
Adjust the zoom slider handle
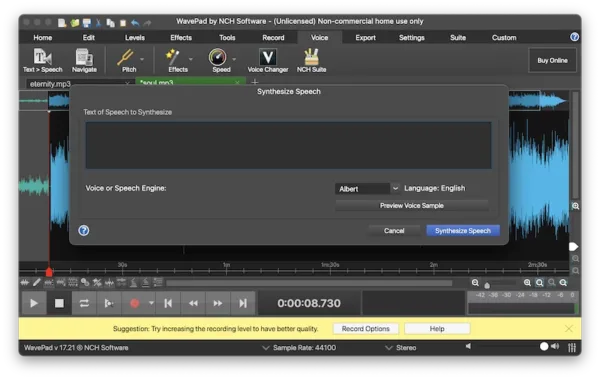[x=487, y=285]
